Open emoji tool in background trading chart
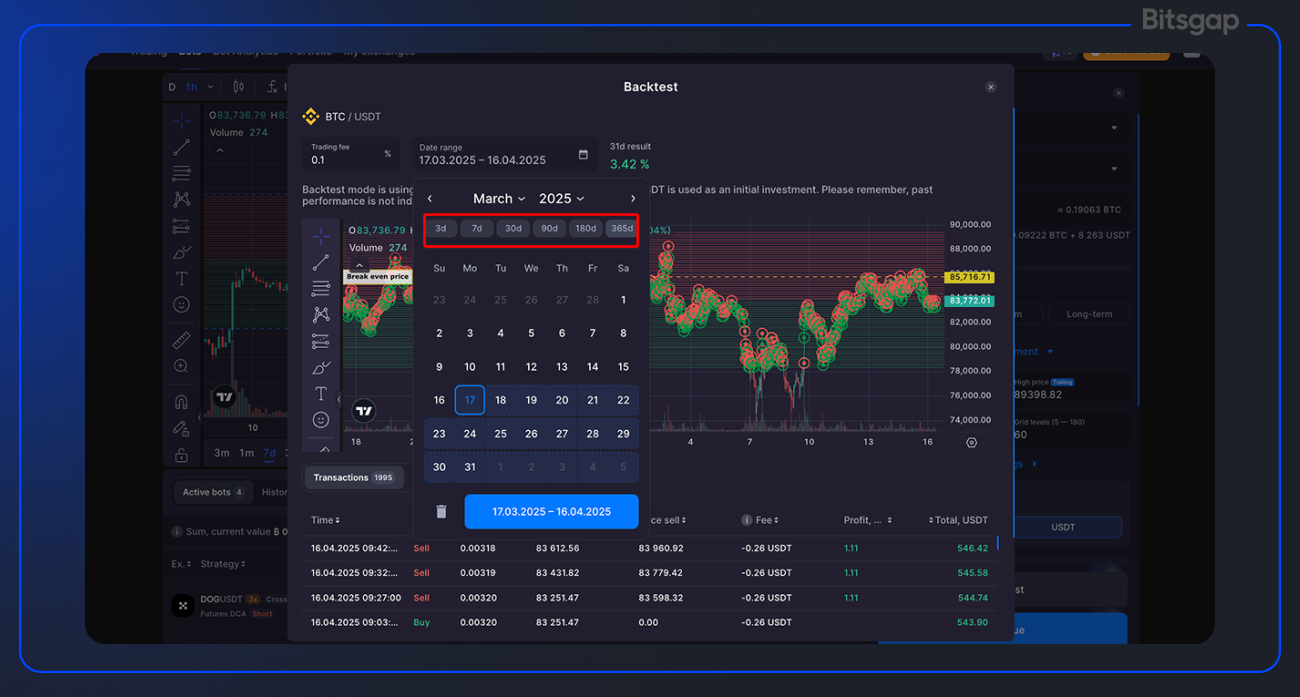Screen dimensions: 1300x697 click(181, 304)
